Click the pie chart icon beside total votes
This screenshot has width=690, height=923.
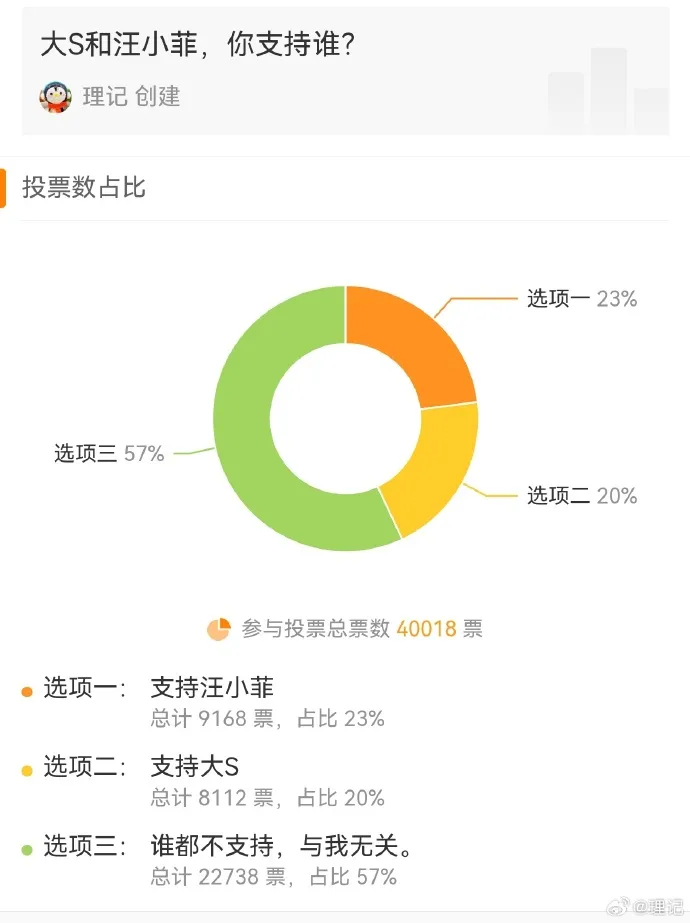click(x=218, y=629)
